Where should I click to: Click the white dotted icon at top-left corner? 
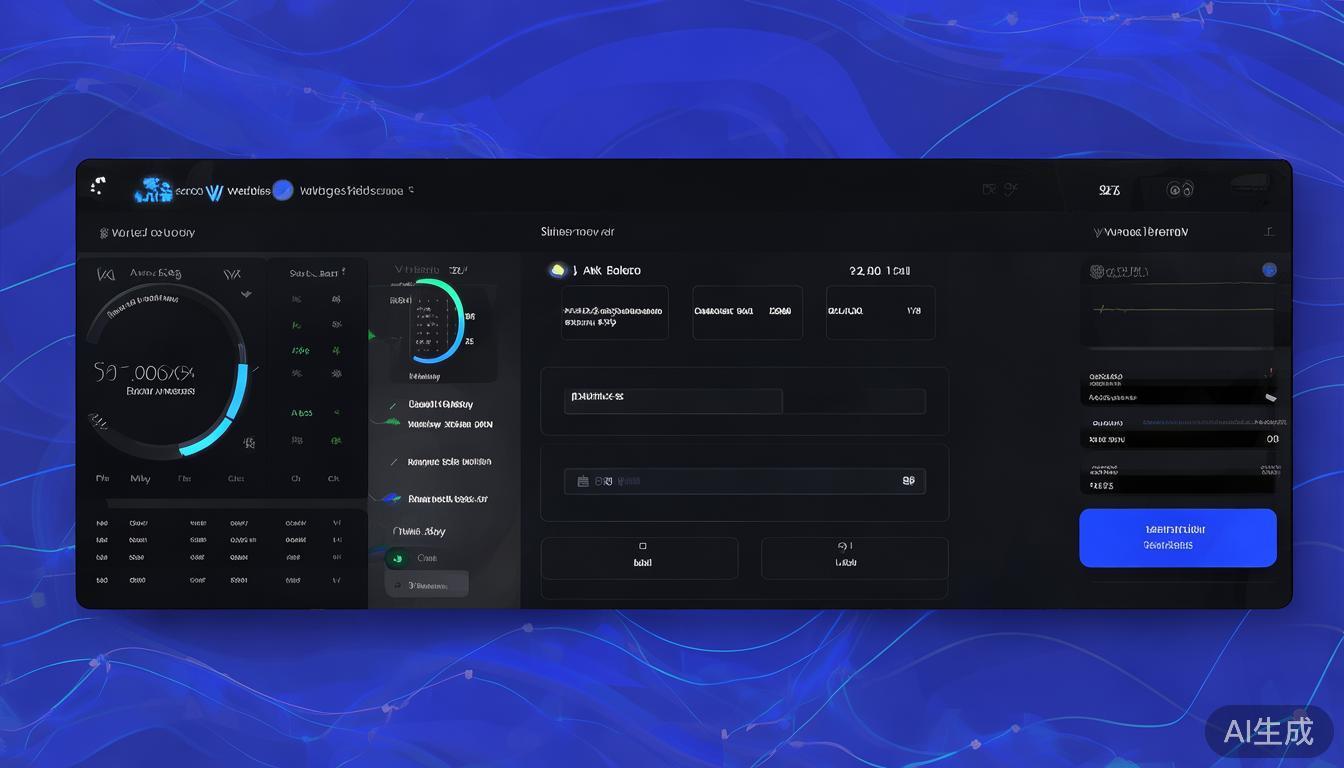98,185
